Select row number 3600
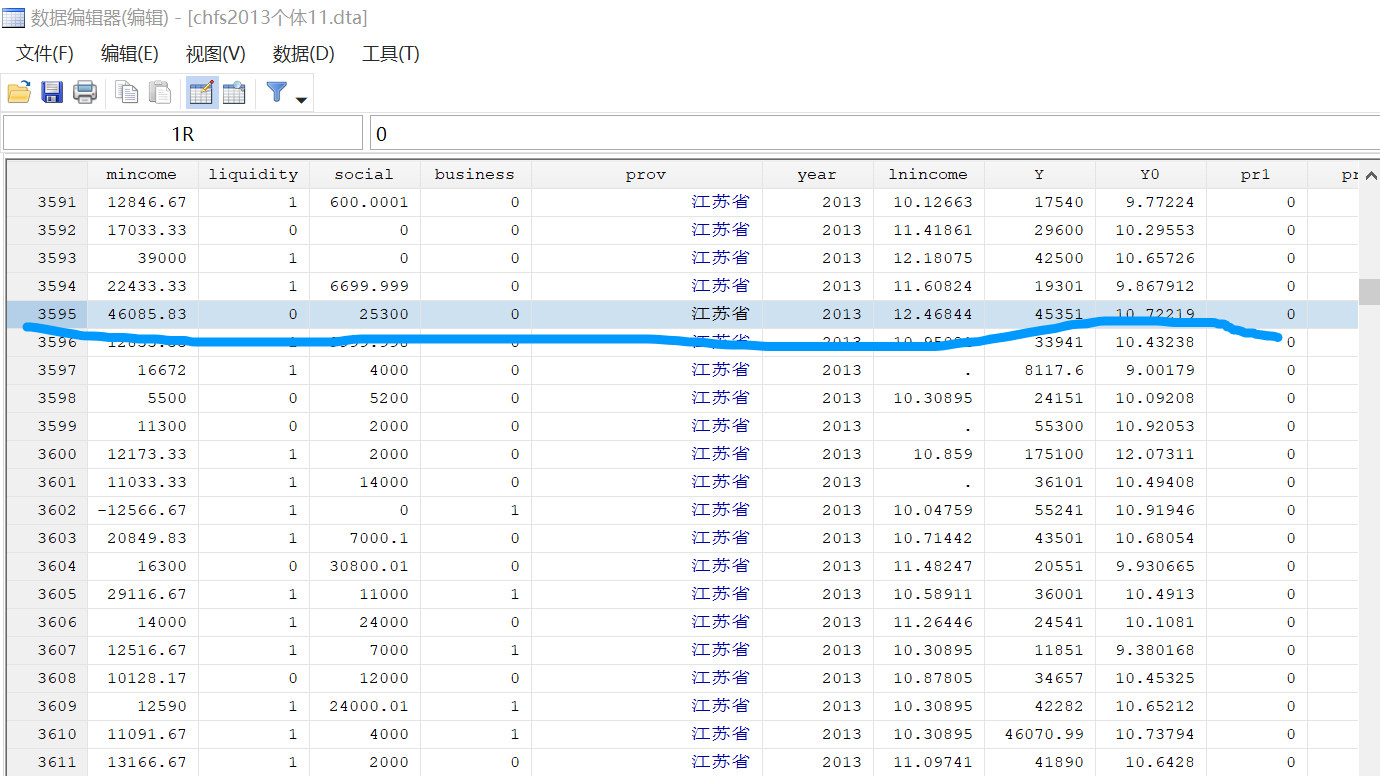This screenshot has height=776, width=1380. point(47,454)
